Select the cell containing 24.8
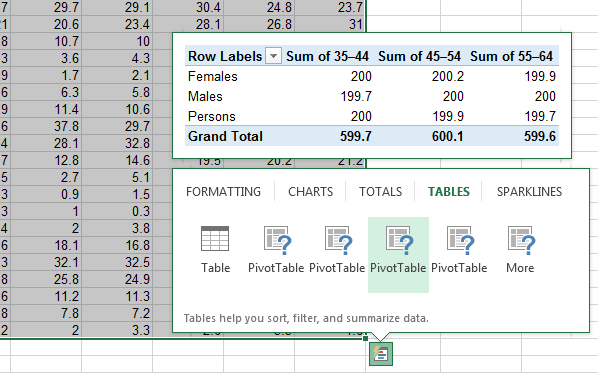Image resolution: width=598 pixels, height=373 pixels. tap(259, 7)
